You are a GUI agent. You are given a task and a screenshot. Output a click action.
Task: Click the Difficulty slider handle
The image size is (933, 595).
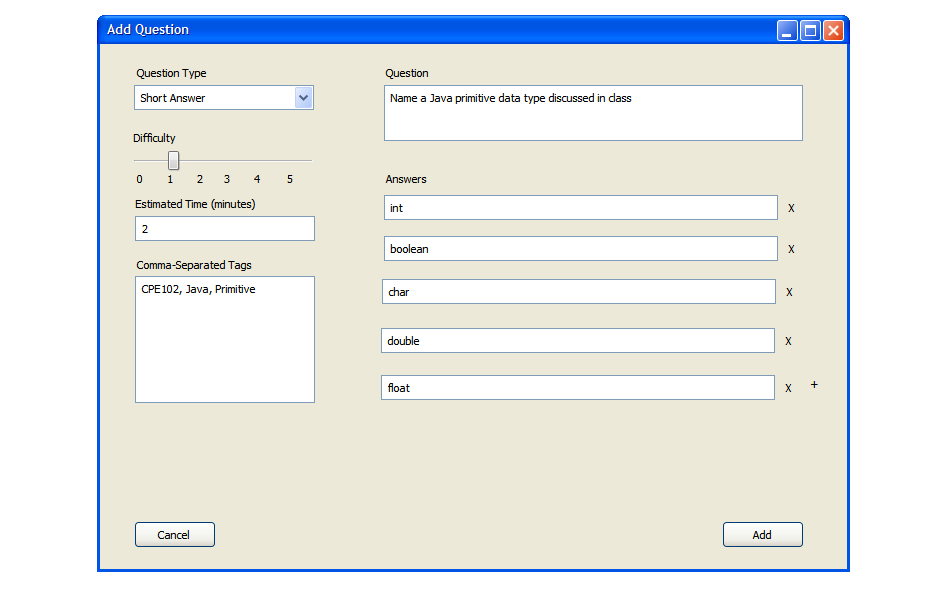(173, 160)
